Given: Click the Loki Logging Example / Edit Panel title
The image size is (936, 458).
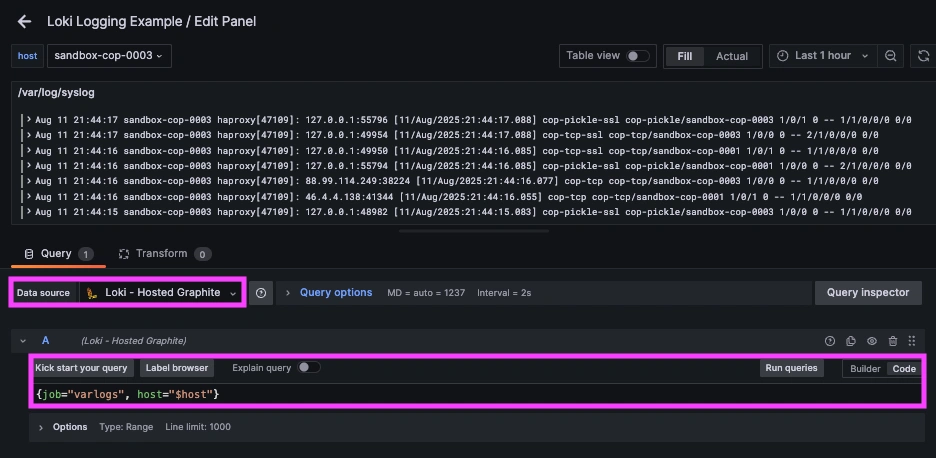Looking at the screenshot, I should (x=152, y=21).
